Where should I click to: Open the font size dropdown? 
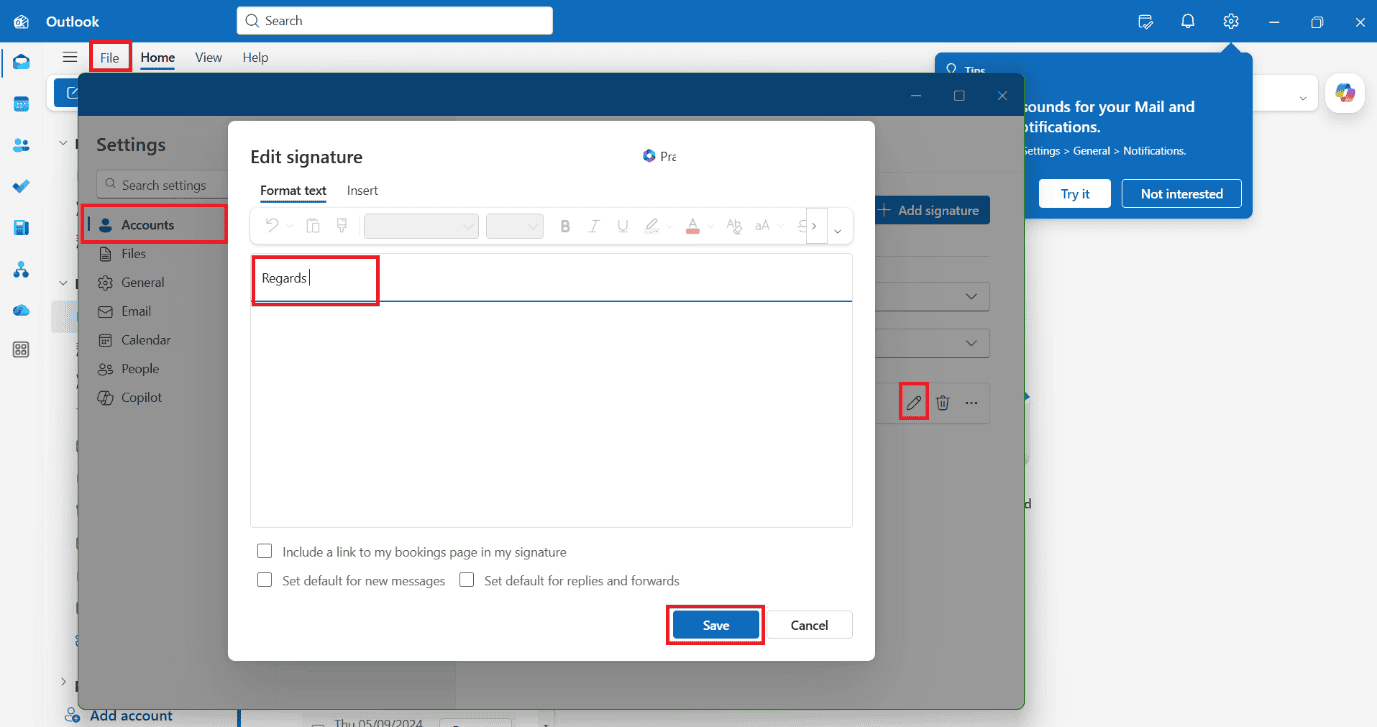pos(514,226)
